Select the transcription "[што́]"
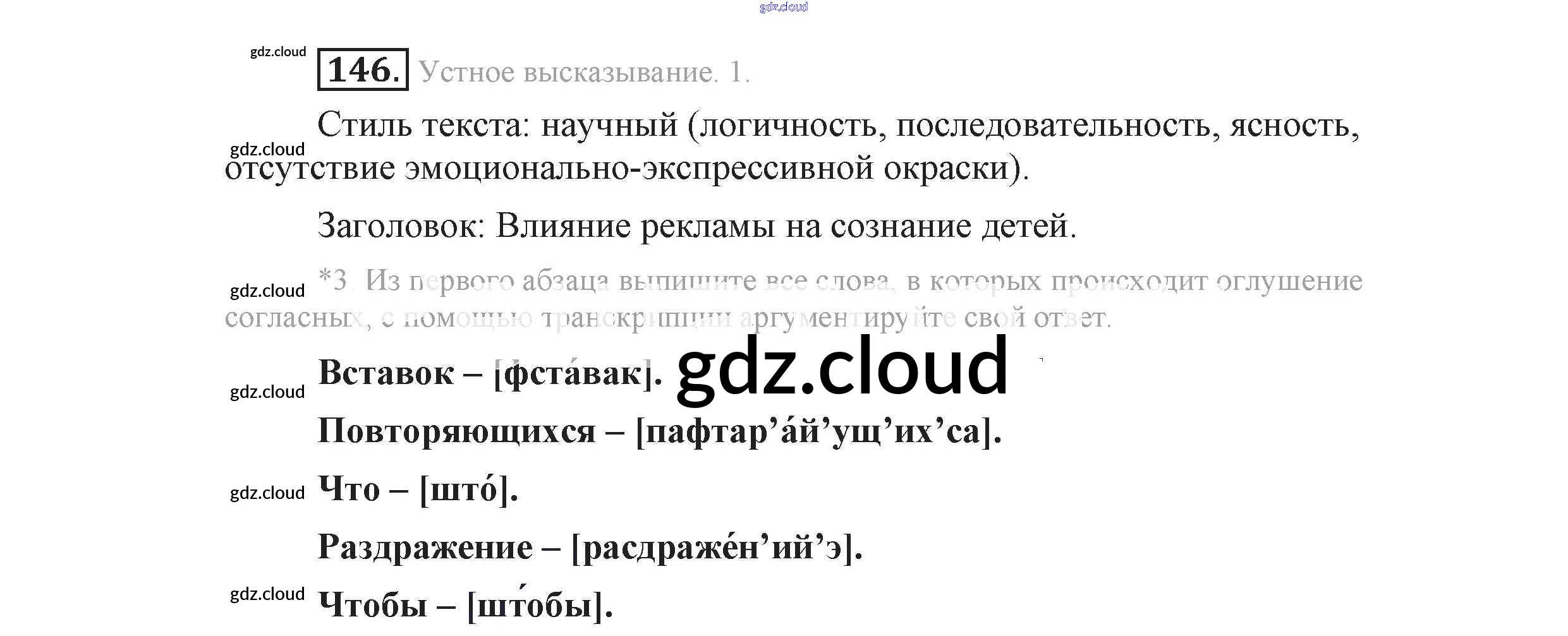 pos(468,490)
